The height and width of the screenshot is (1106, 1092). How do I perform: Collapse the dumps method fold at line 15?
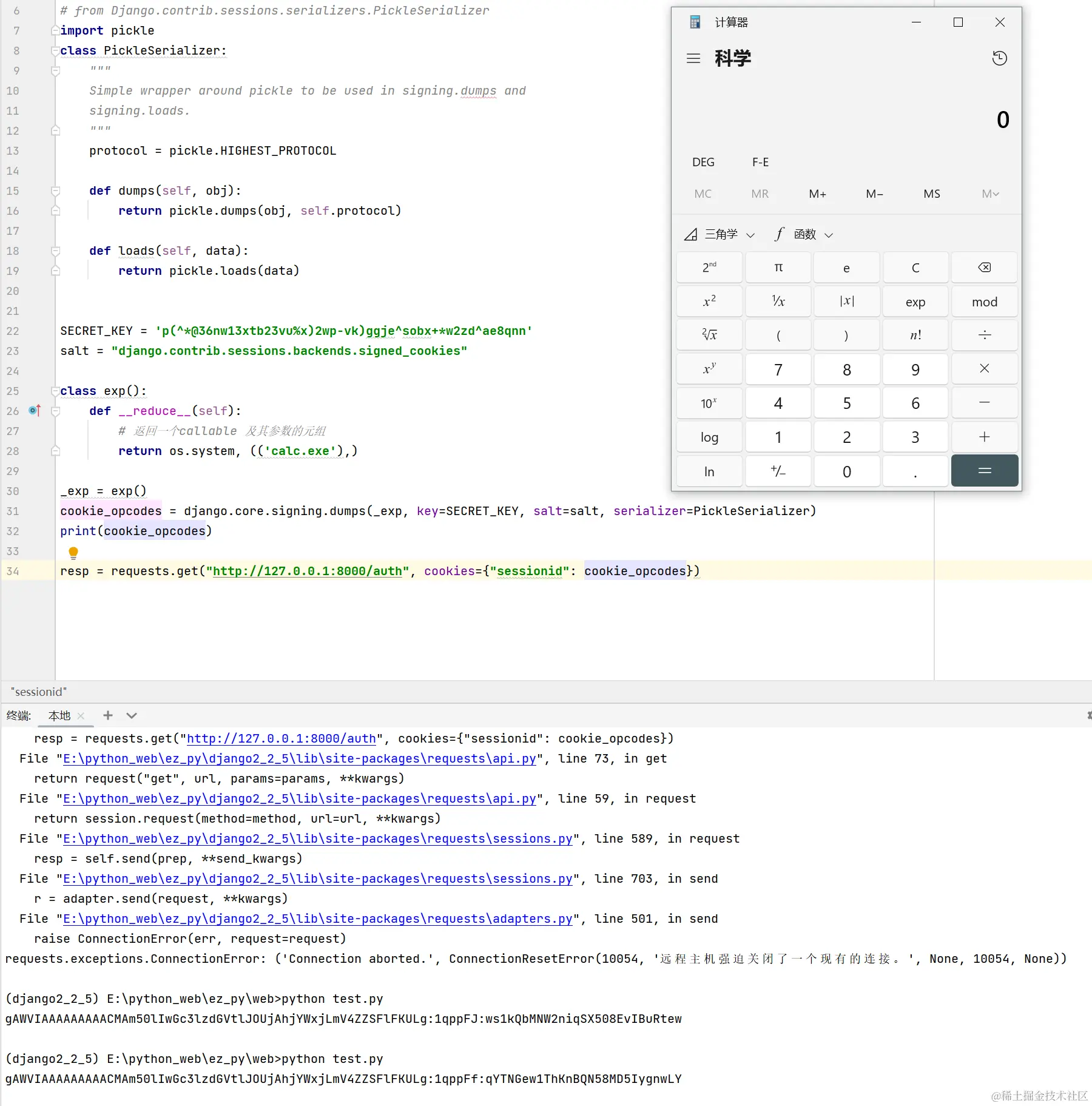pyautogui.click(x=55, y=191)
